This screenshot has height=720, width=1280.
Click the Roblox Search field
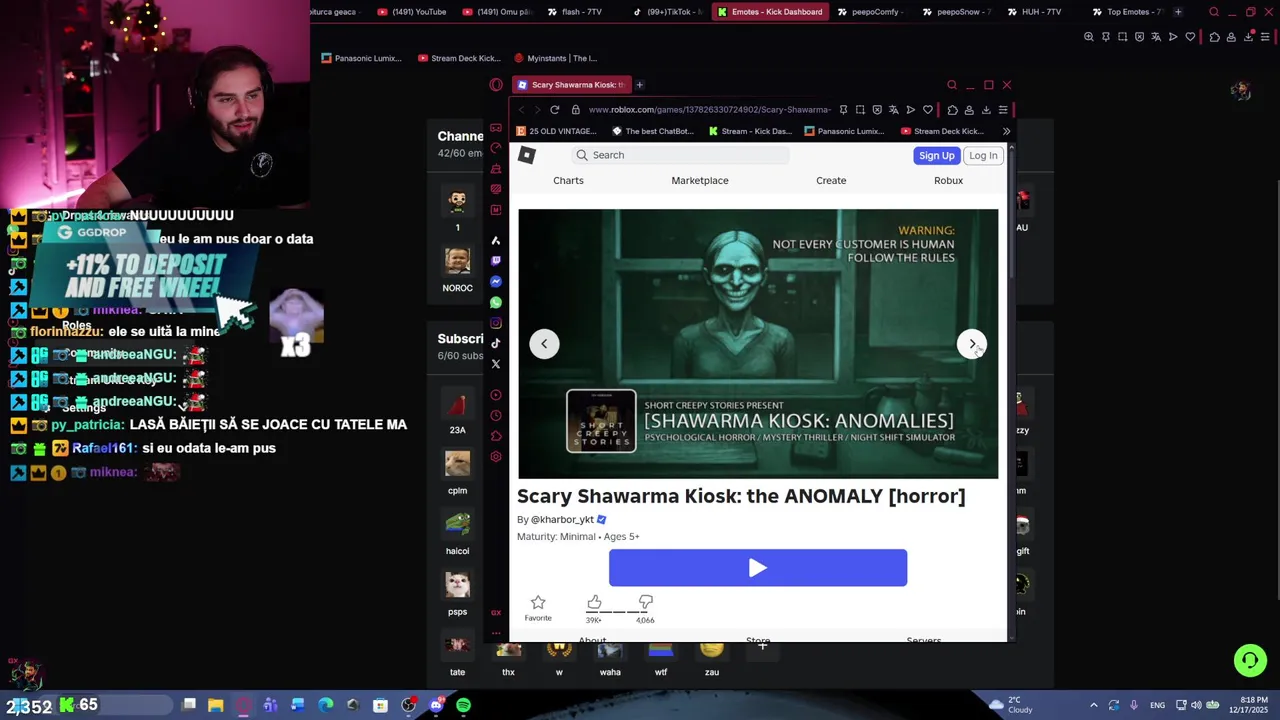click(680, 155)
